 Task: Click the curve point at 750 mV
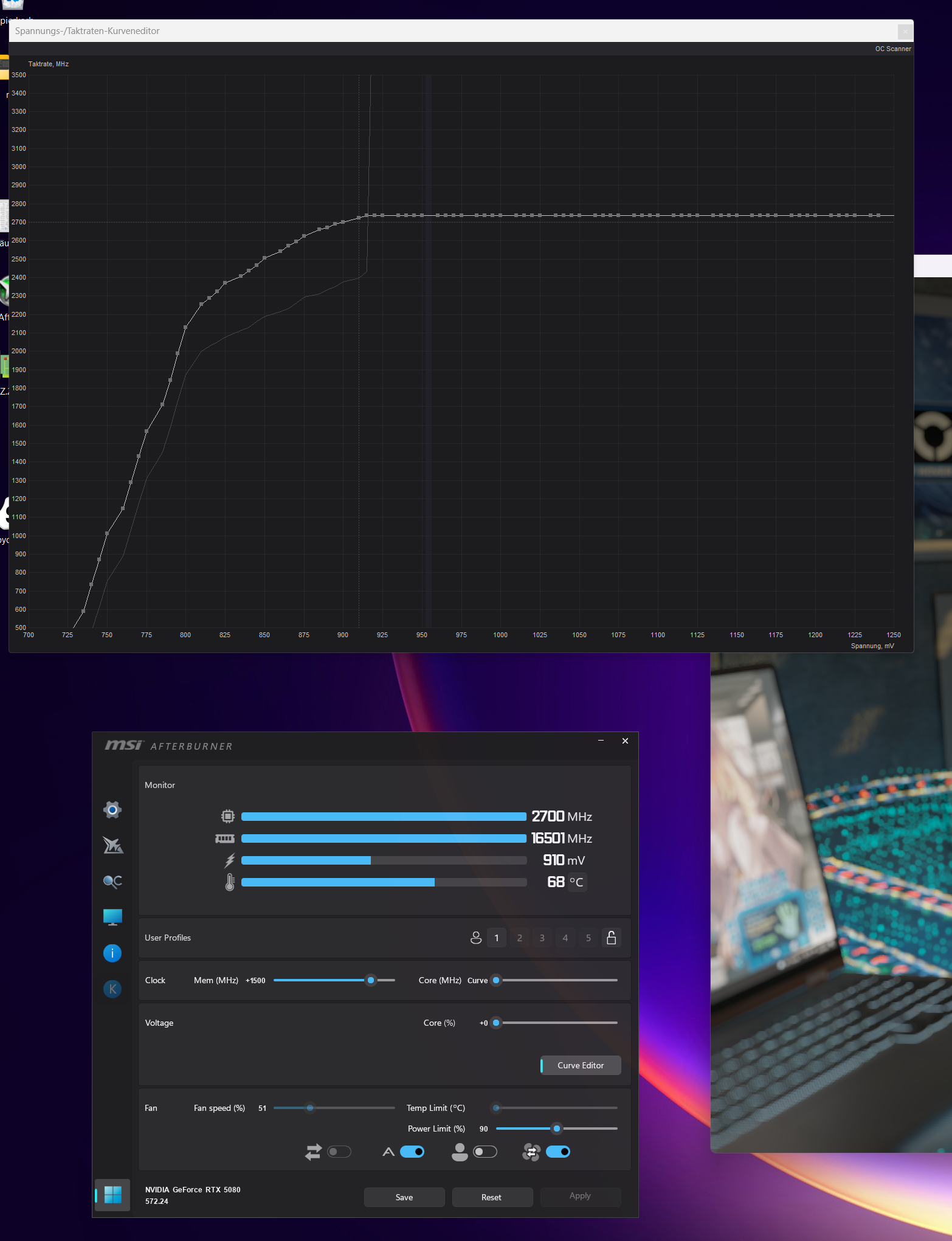click(107, 533)
